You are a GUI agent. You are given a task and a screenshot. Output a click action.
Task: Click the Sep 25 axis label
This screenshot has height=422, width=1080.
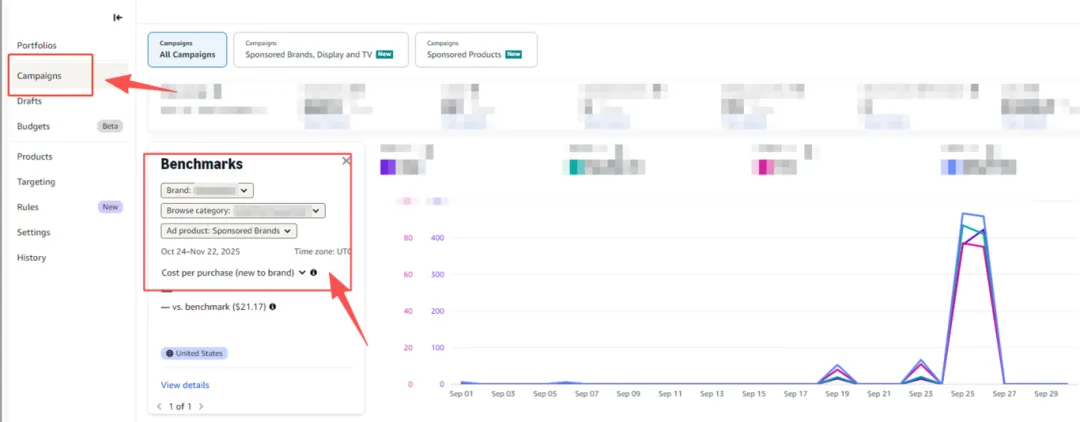point(962,394)
